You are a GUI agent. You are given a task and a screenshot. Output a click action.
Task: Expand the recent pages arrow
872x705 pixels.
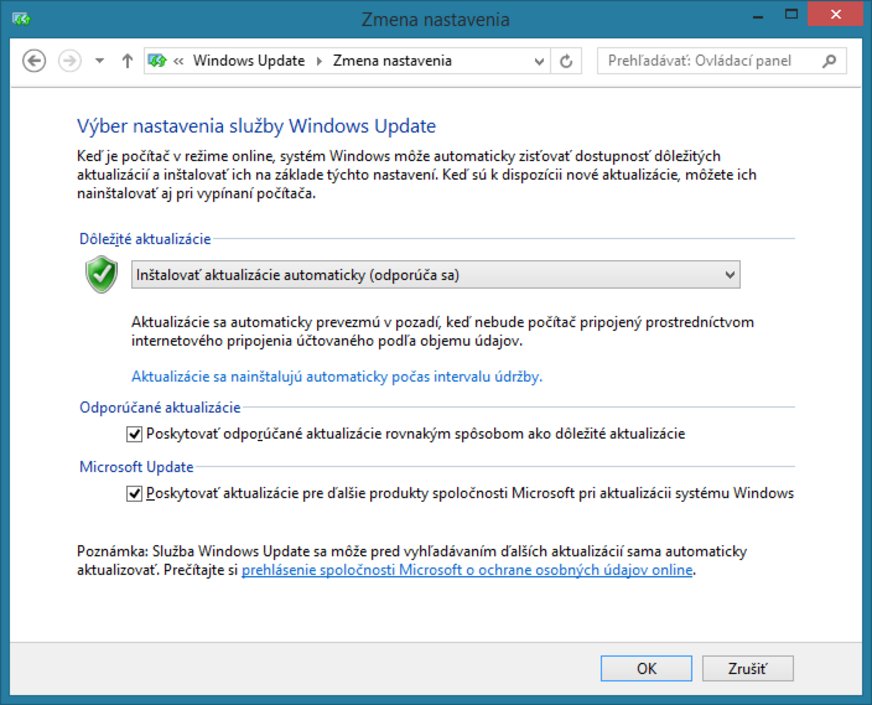coord(99,61)
